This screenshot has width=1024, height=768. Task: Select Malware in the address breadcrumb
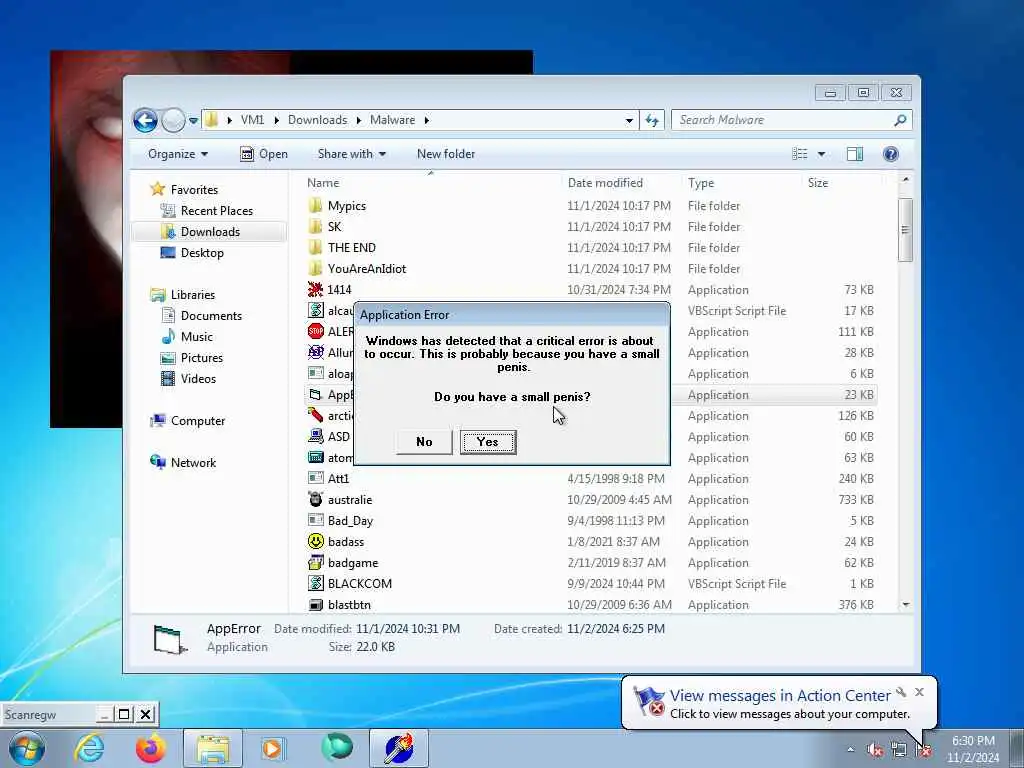(x=392, y=120)
